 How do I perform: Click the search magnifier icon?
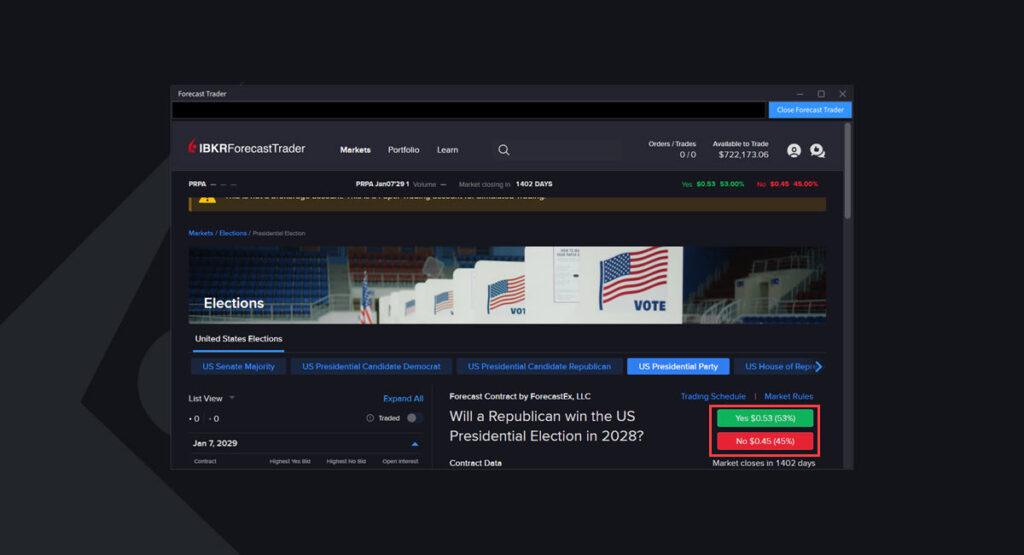click(503, 150)
